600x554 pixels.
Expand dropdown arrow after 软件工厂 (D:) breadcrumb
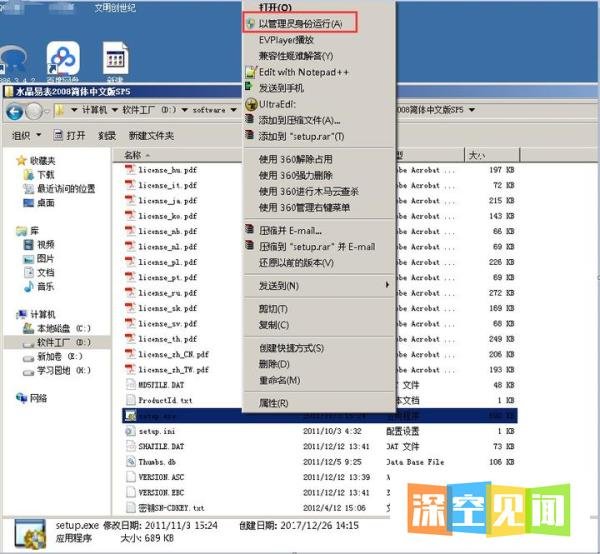(184, 110)
